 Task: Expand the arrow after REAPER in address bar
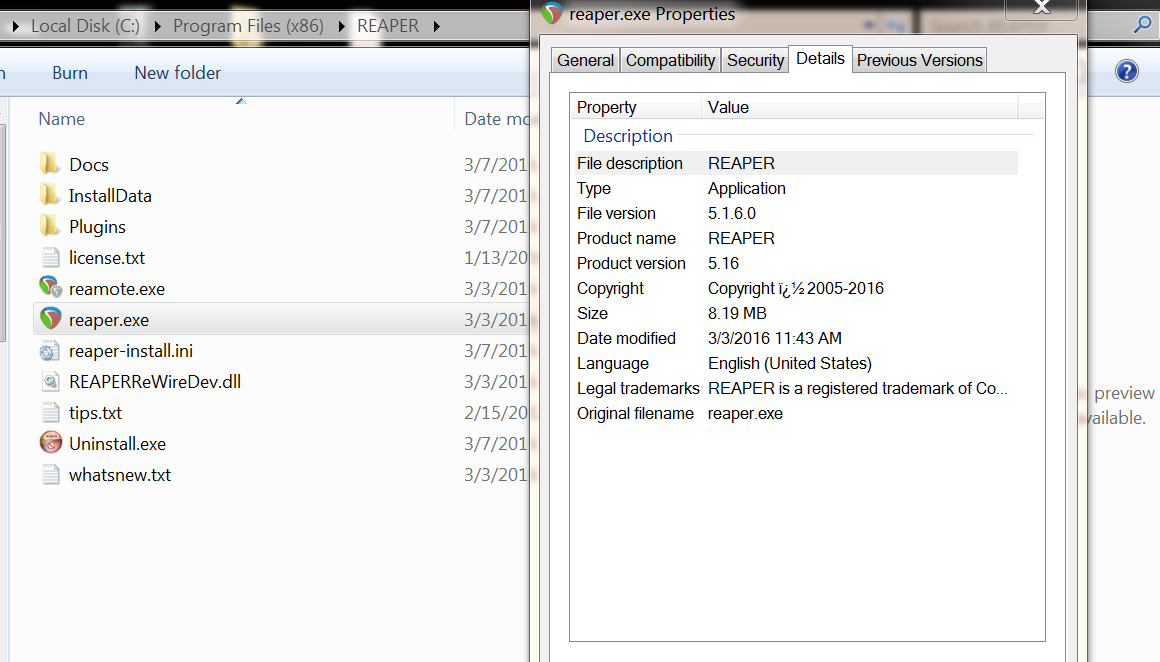coord(436,26)
